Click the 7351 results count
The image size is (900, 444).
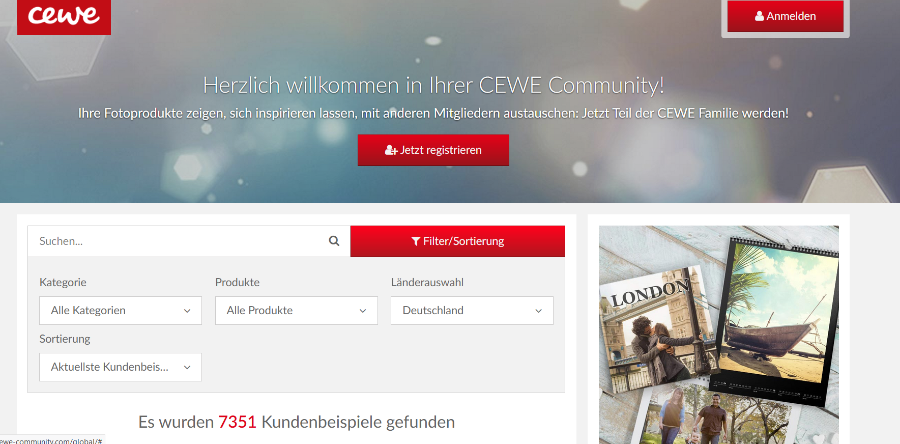(237, 423)
